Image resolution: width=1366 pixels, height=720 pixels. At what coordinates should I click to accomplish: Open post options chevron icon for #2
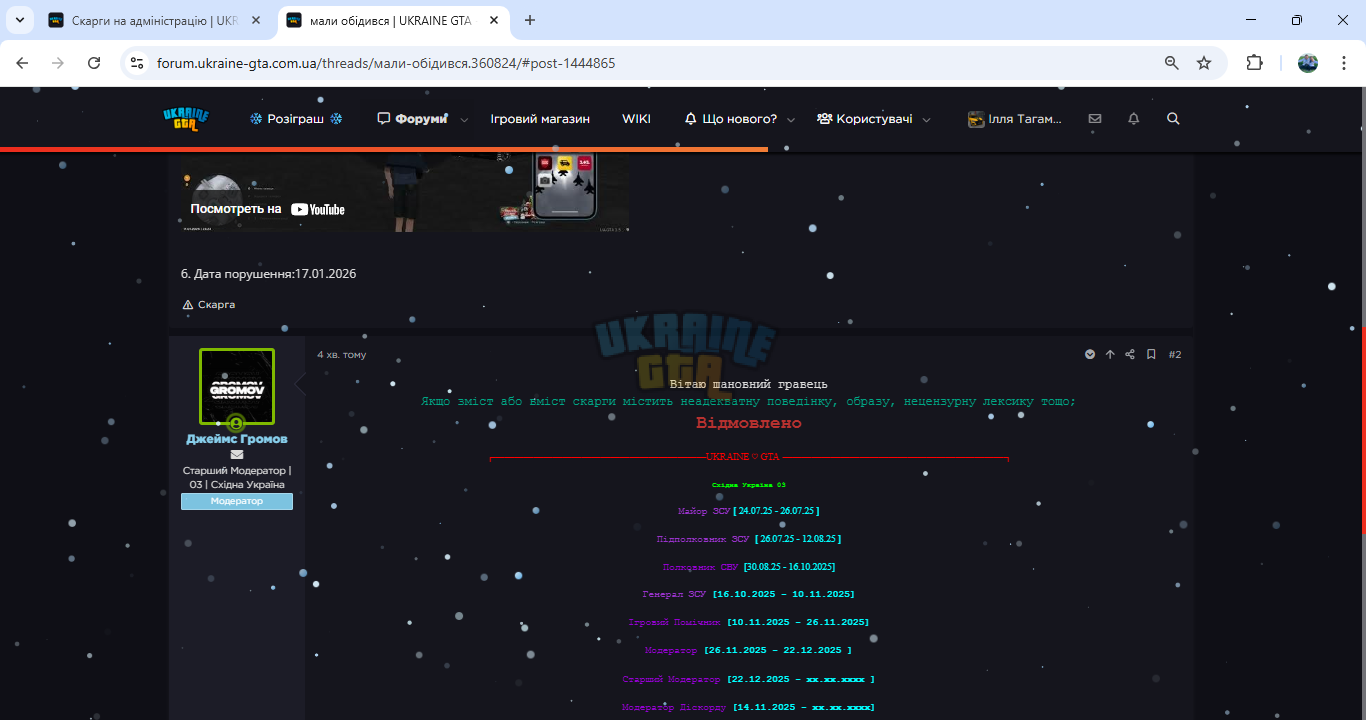(1090, 354)
